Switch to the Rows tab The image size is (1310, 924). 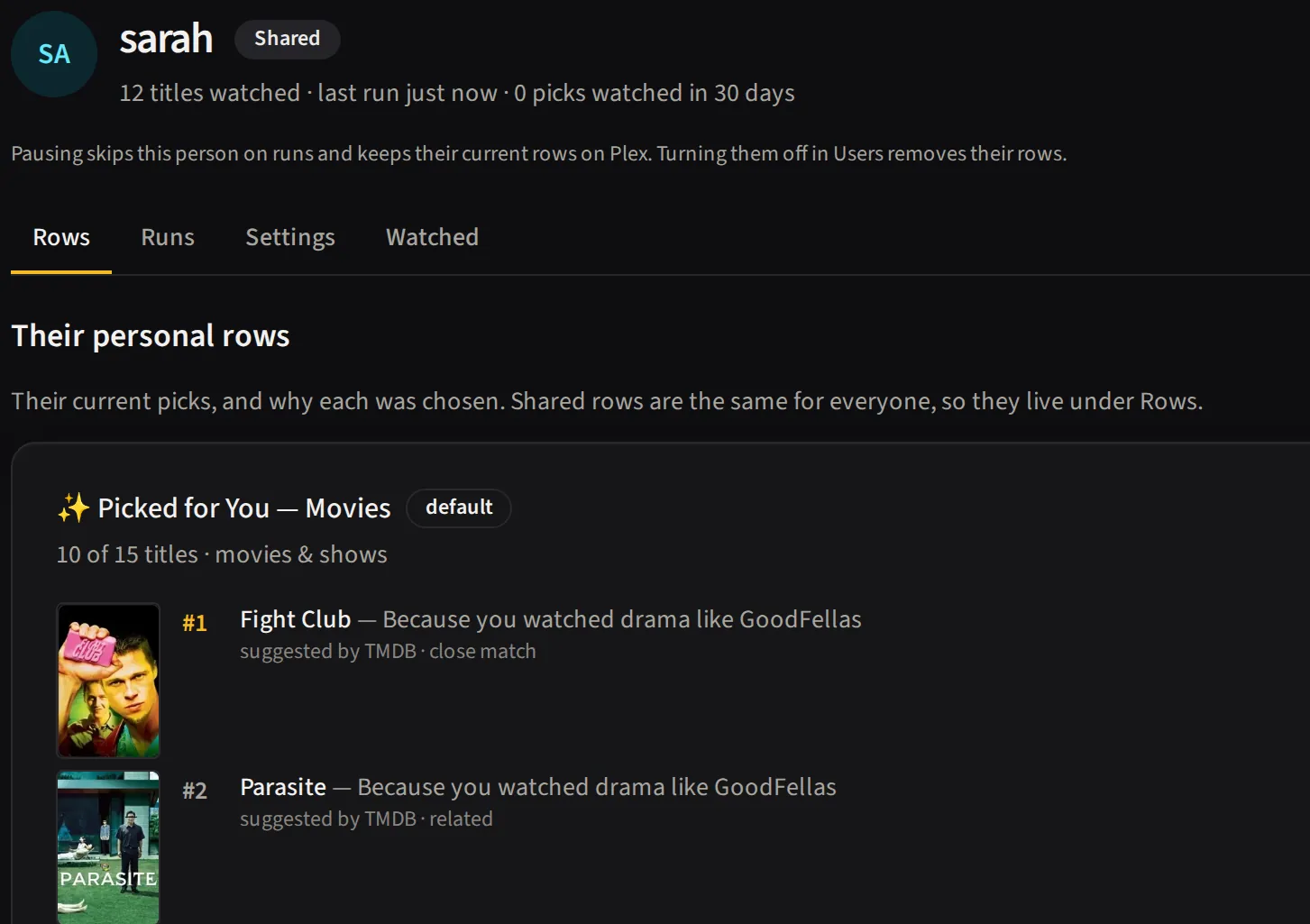[61, 237]
